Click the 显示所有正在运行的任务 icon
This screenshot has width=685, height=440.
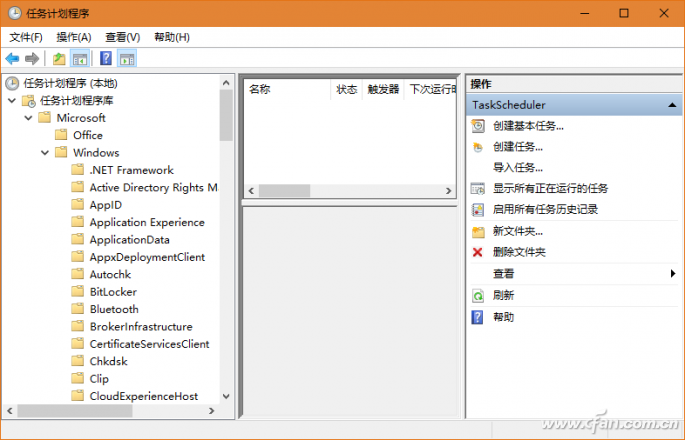tap(478, 189)
